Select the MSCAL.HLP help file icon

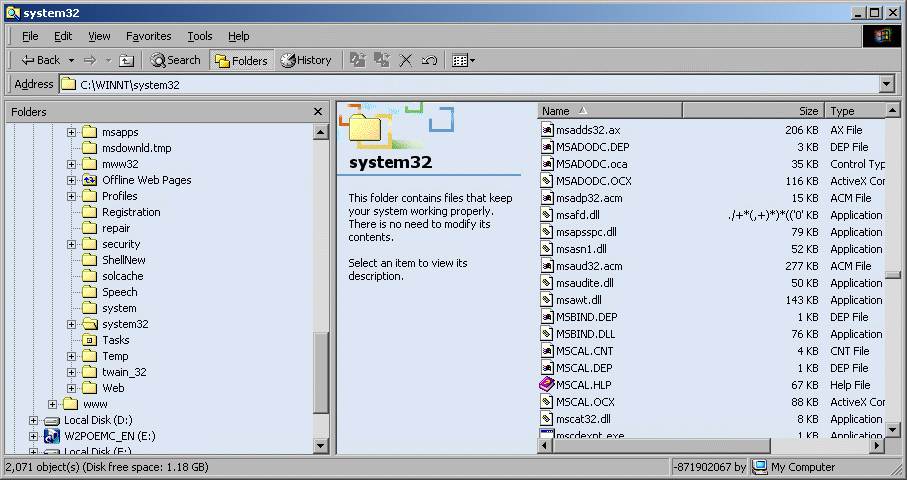pyautogui.click(x=547, y=385)
